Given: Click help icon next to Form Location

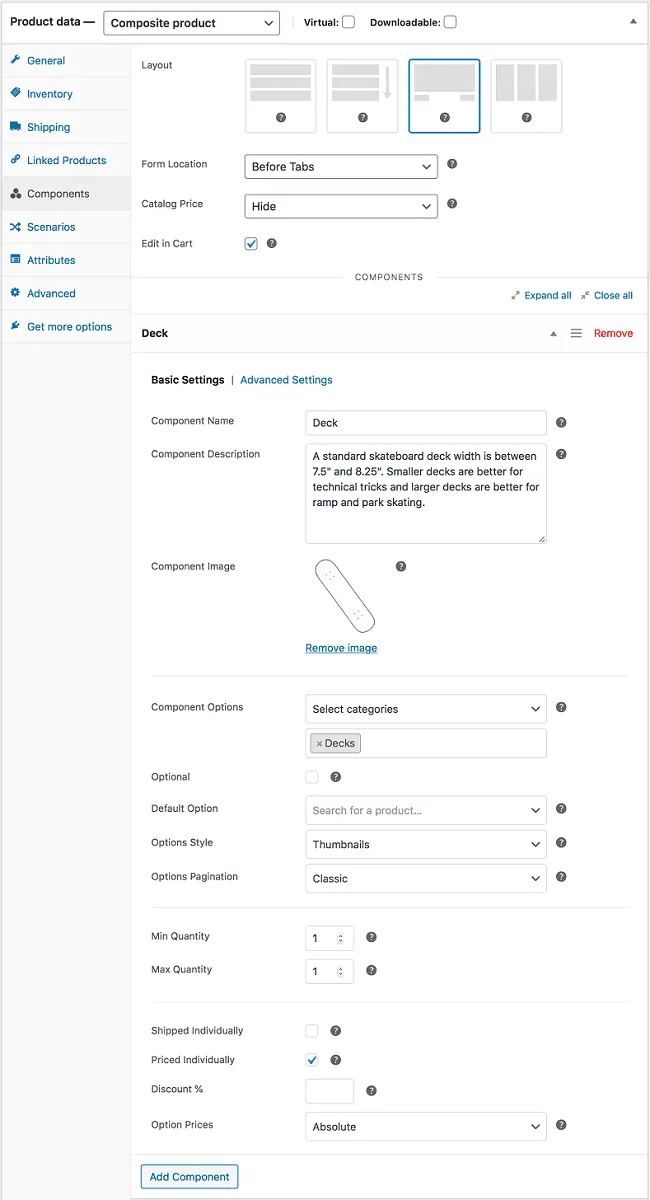Looking at the screenshot, I should coord(452,164).
